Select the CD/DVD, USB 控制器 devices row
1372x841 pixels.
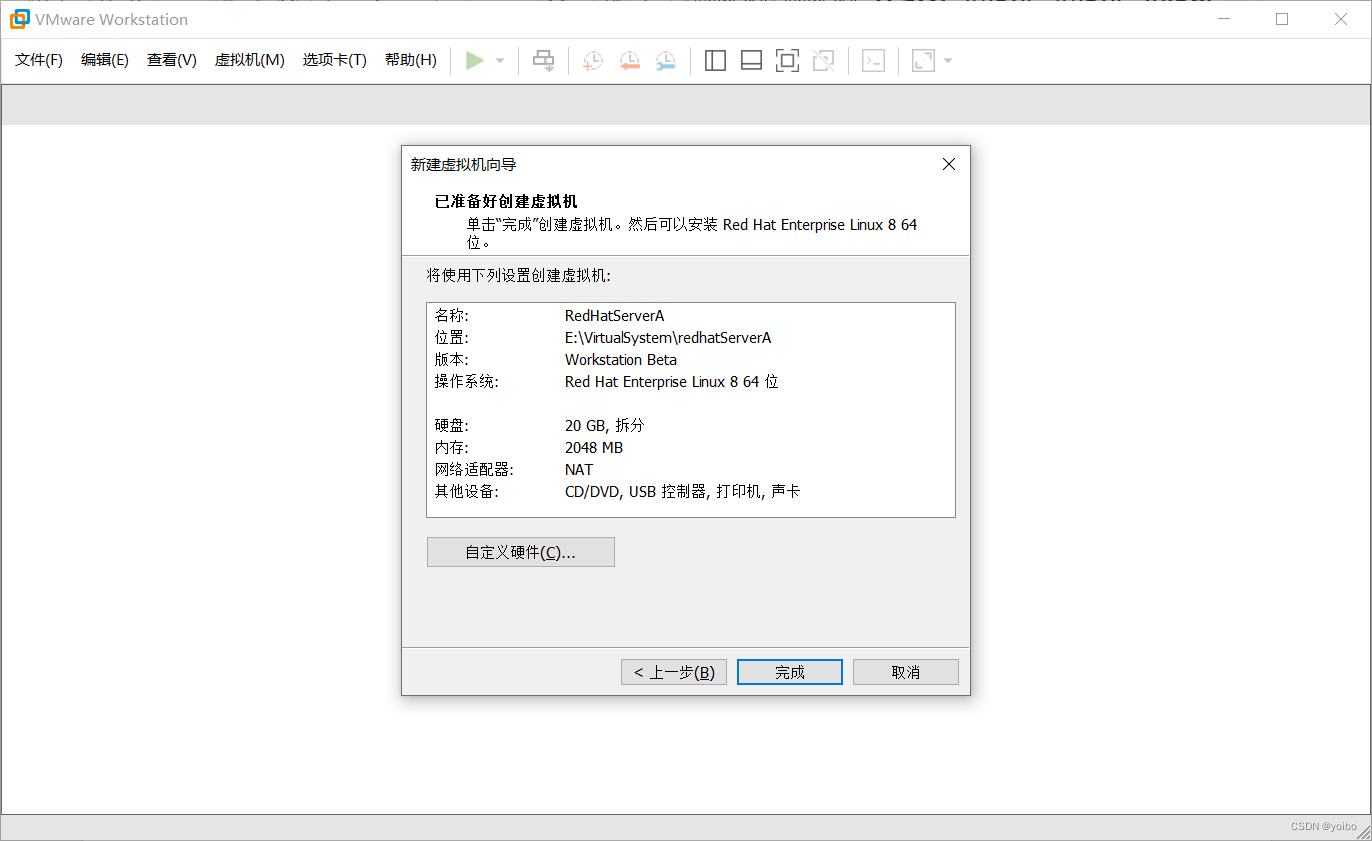coord(682,492)
